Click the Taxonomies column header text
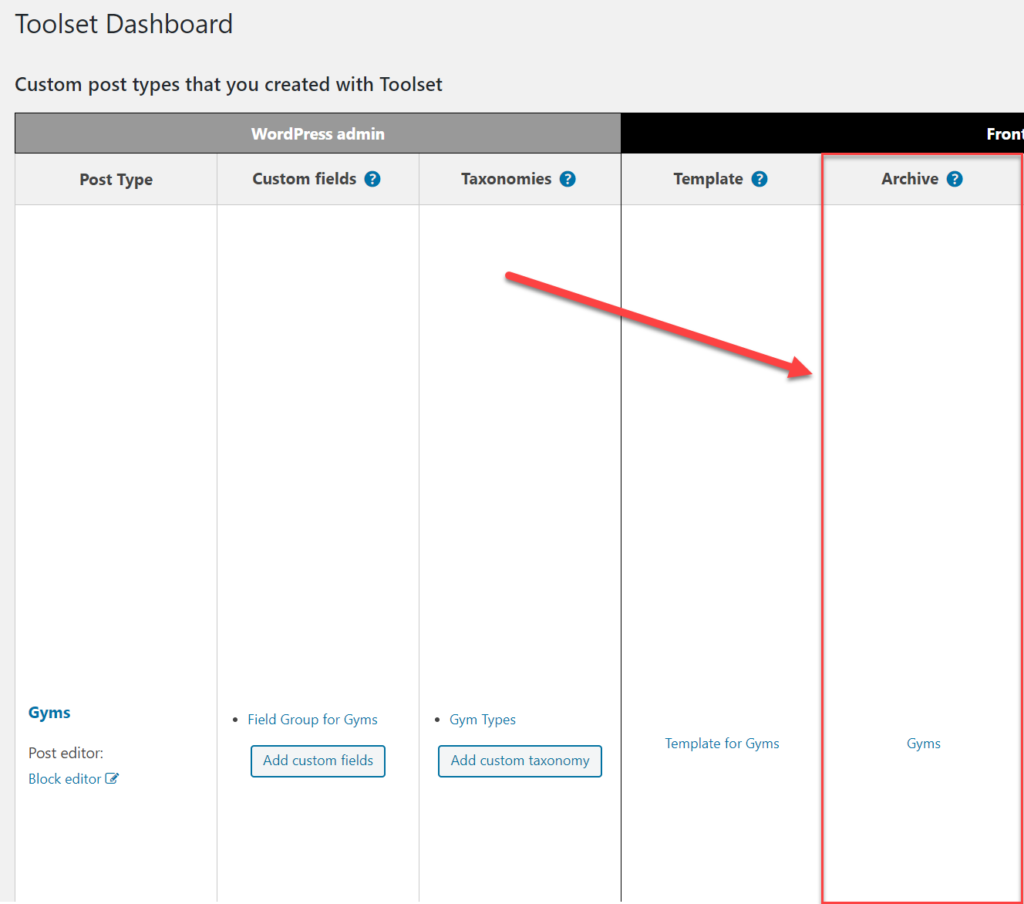The width and height of the screenshot is (1024, 904). click(x=506, y=179)
